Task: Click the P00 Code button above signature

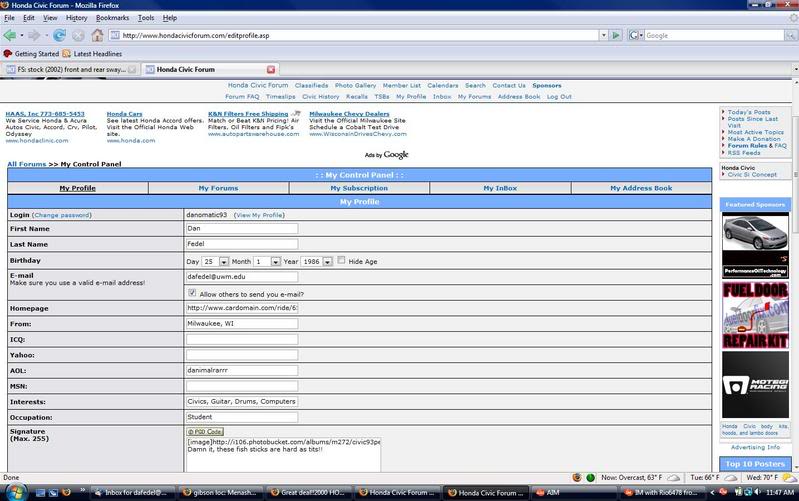Action: coord(205,432)
